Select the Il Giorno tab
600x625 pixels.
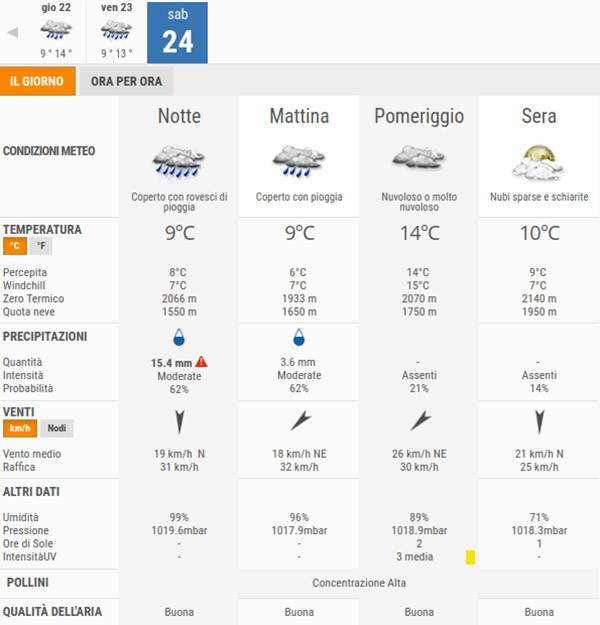pyautogui.click(x=38, y=81)
